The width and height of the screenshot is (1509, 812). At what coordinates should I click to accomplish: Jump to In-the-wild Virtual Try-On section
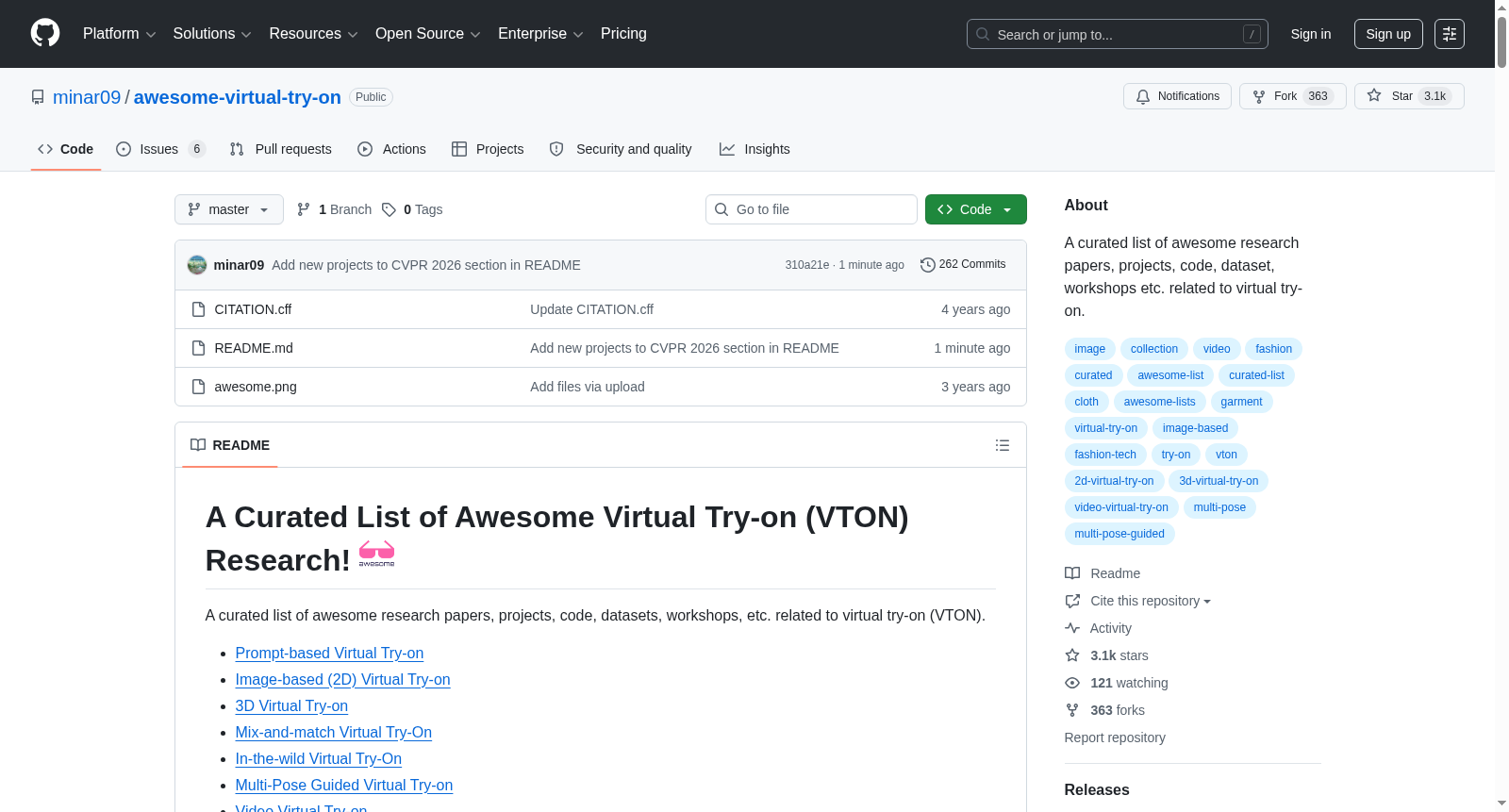click(319, 758)
